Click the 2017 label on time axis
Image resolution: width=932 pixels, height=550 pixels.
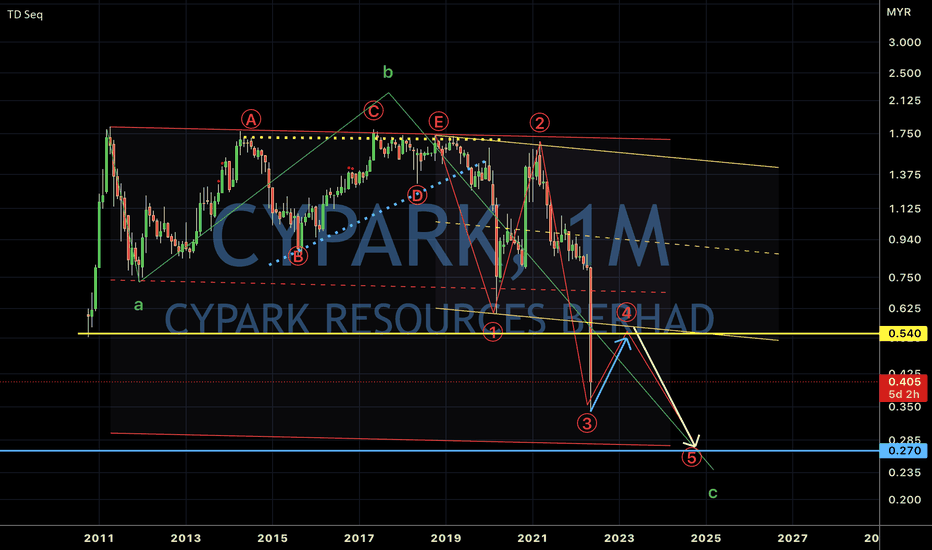click(359, 538)
